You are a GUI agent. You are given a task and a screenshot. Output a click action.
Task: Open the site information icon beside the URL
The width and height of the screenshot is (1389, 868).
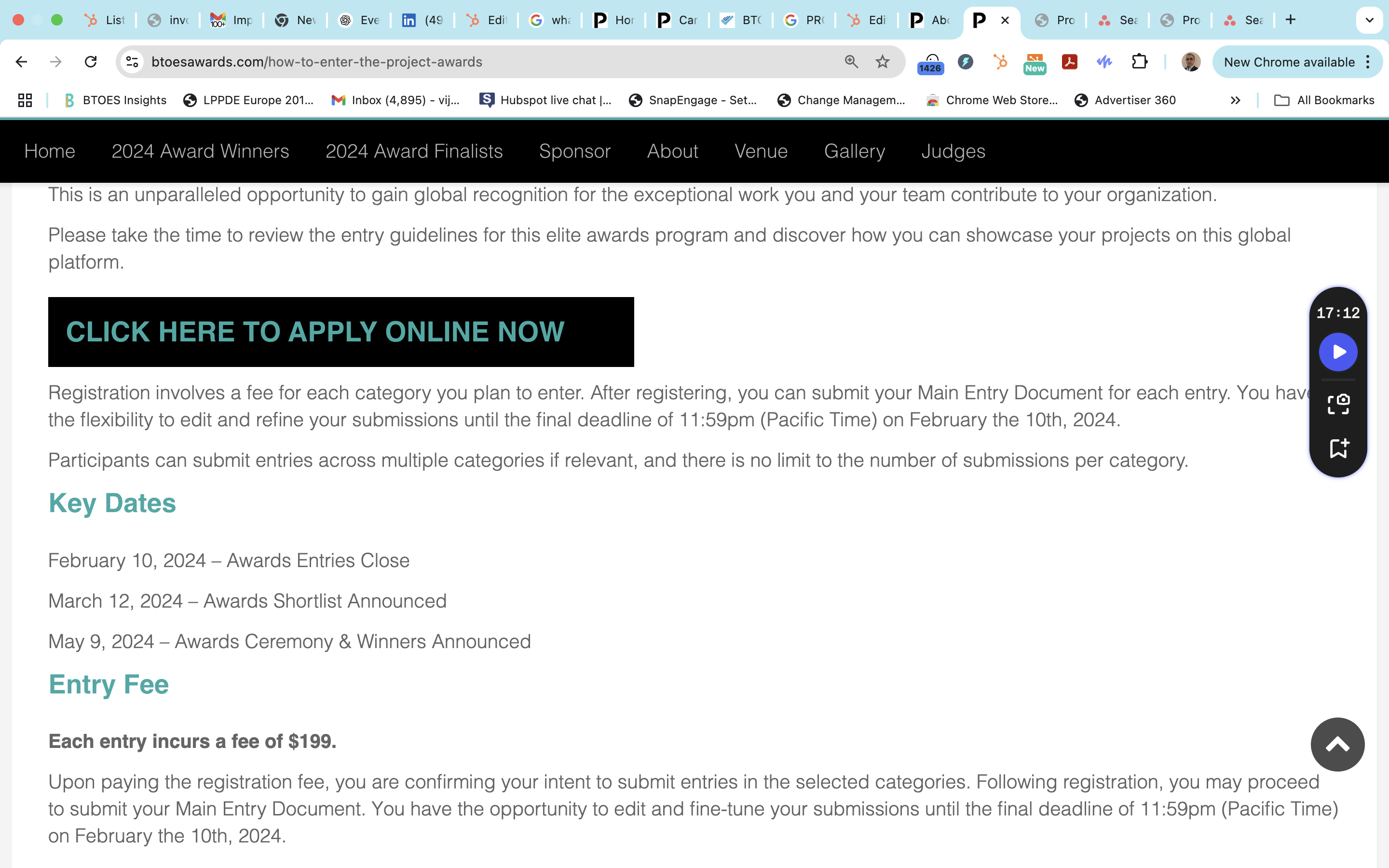(133, 61)
